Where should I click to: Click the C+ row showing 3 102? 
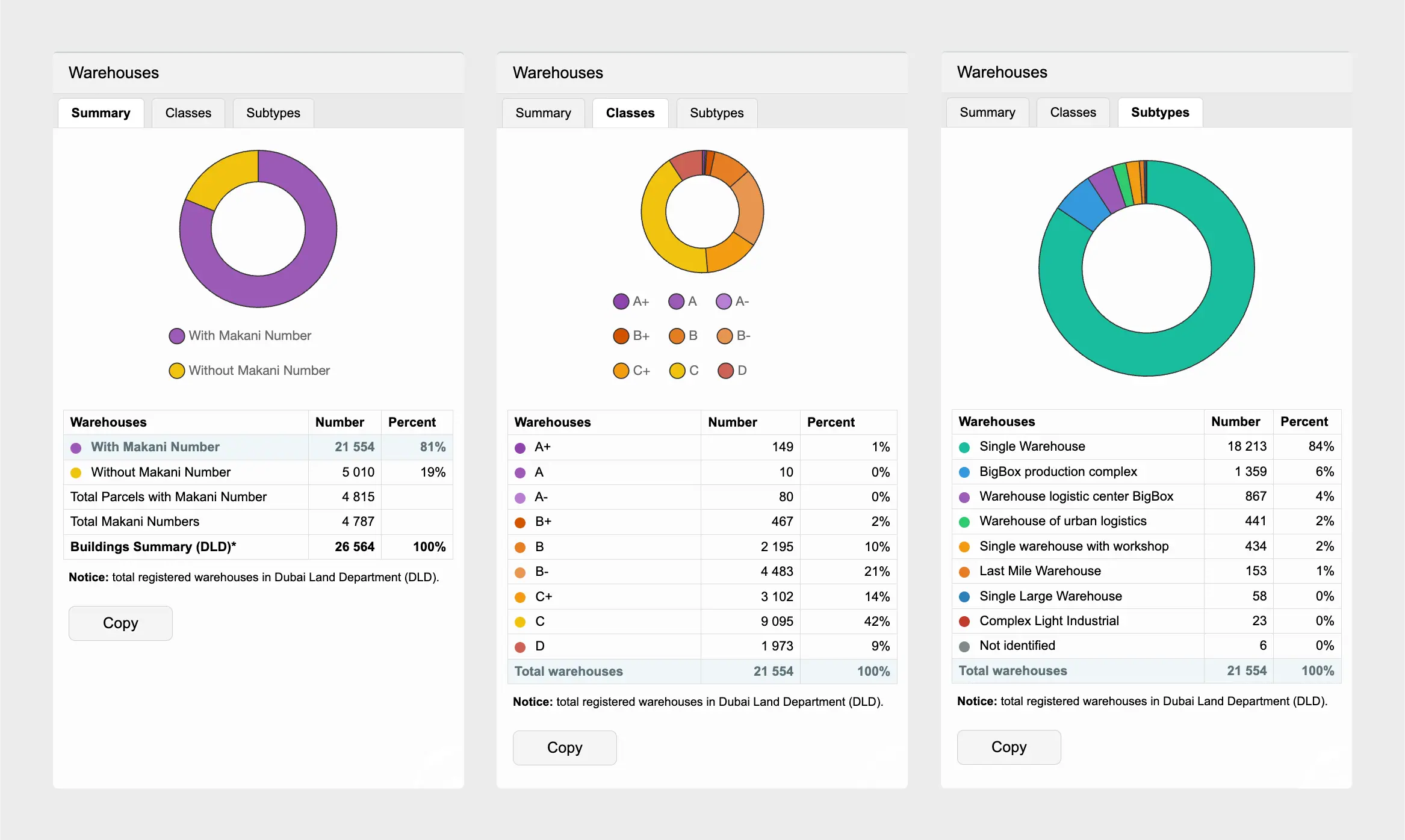pyautogui.click(x=702, y=597)
